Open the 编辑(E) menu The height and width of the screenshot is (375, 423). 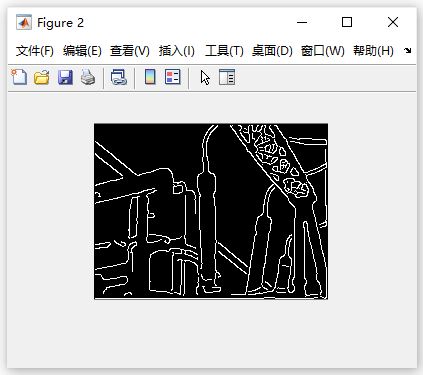(x=82, y=51)
